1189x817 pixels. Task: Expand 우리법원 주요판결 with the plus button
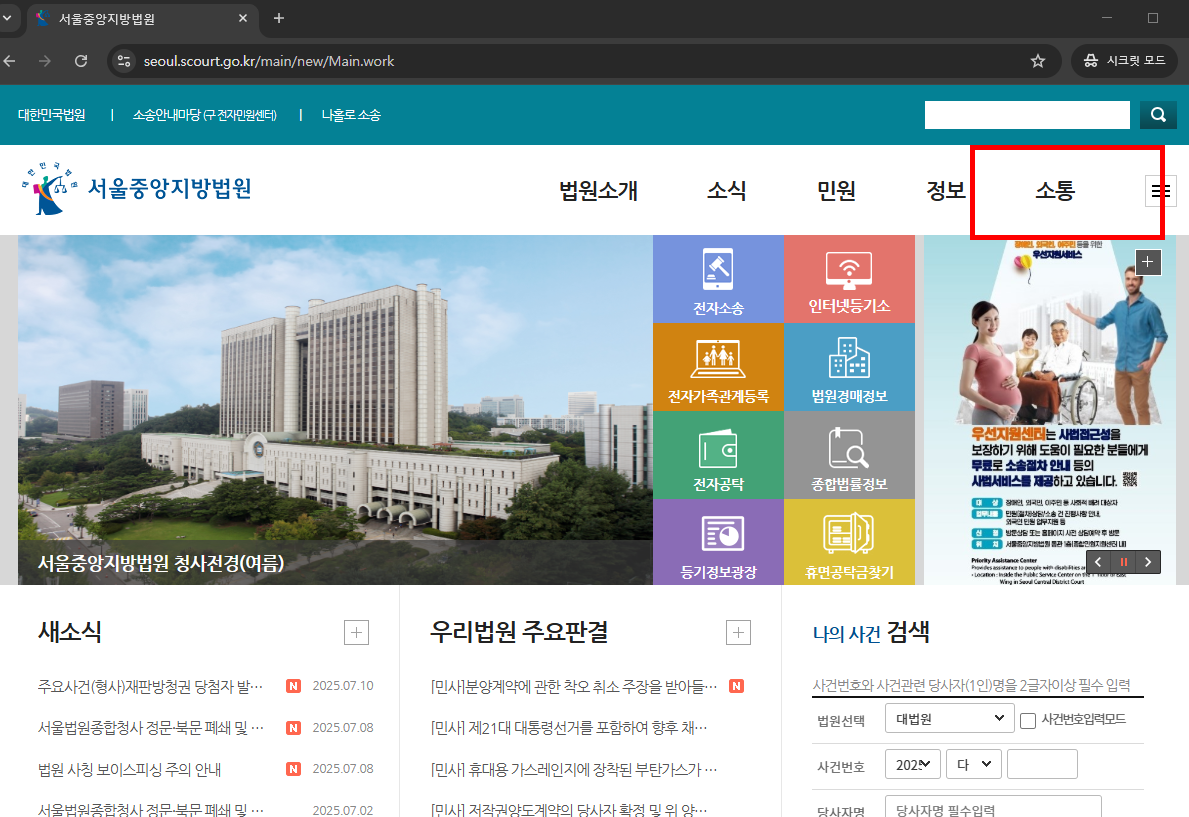coord(738,633)
